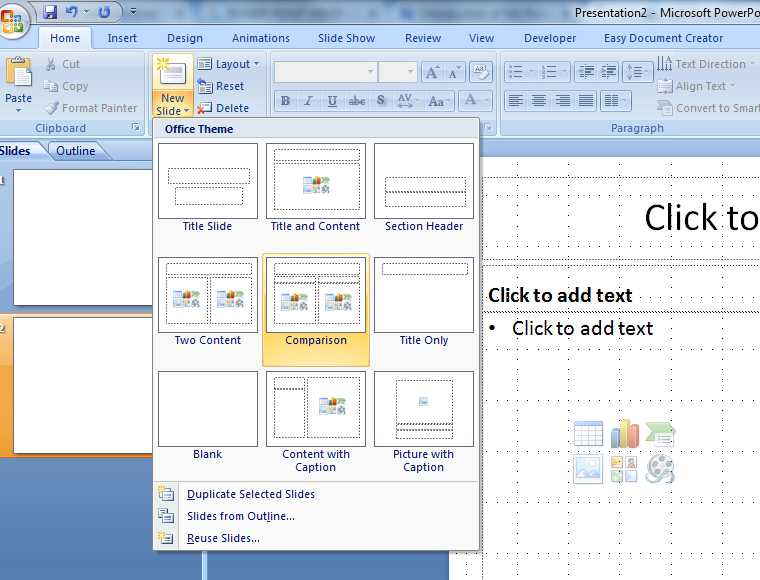The image size is (760, 580).
Task: Click the Insert Table icon in the placeholder
Action: click(x=588, y=434)
